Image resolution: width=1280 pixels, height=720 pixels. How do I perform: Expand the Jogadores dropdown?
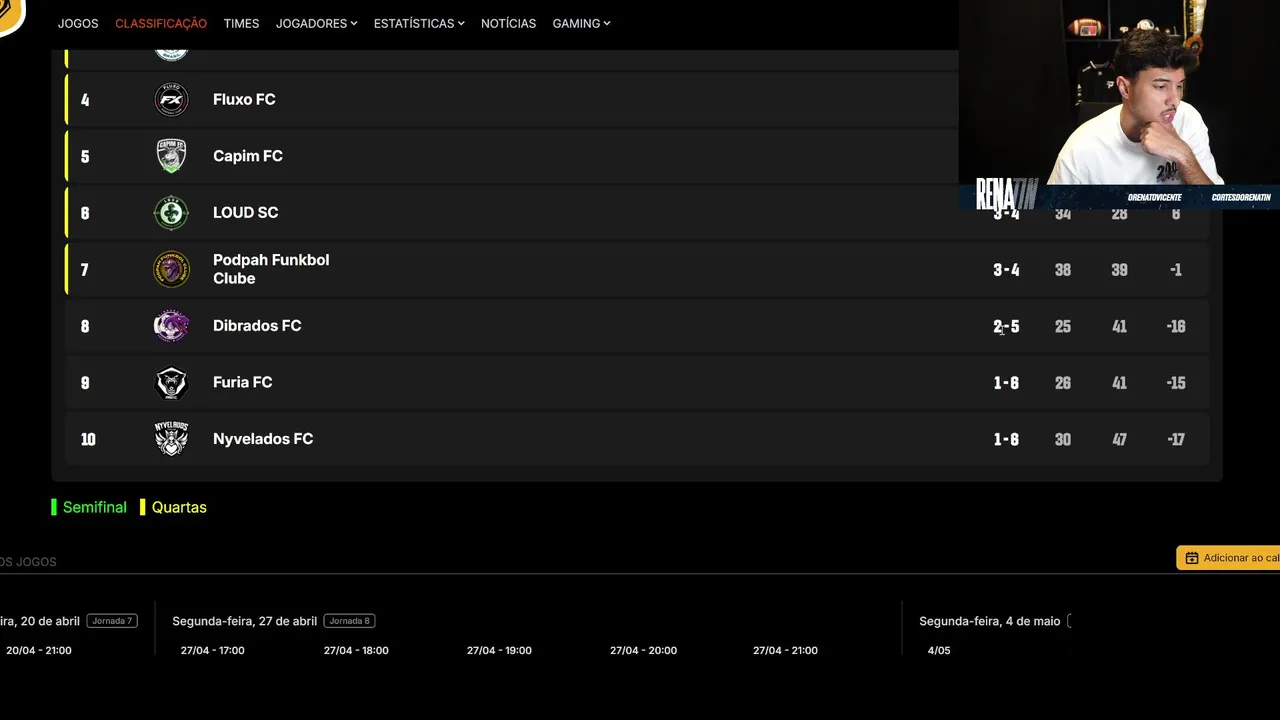(316, 23)
